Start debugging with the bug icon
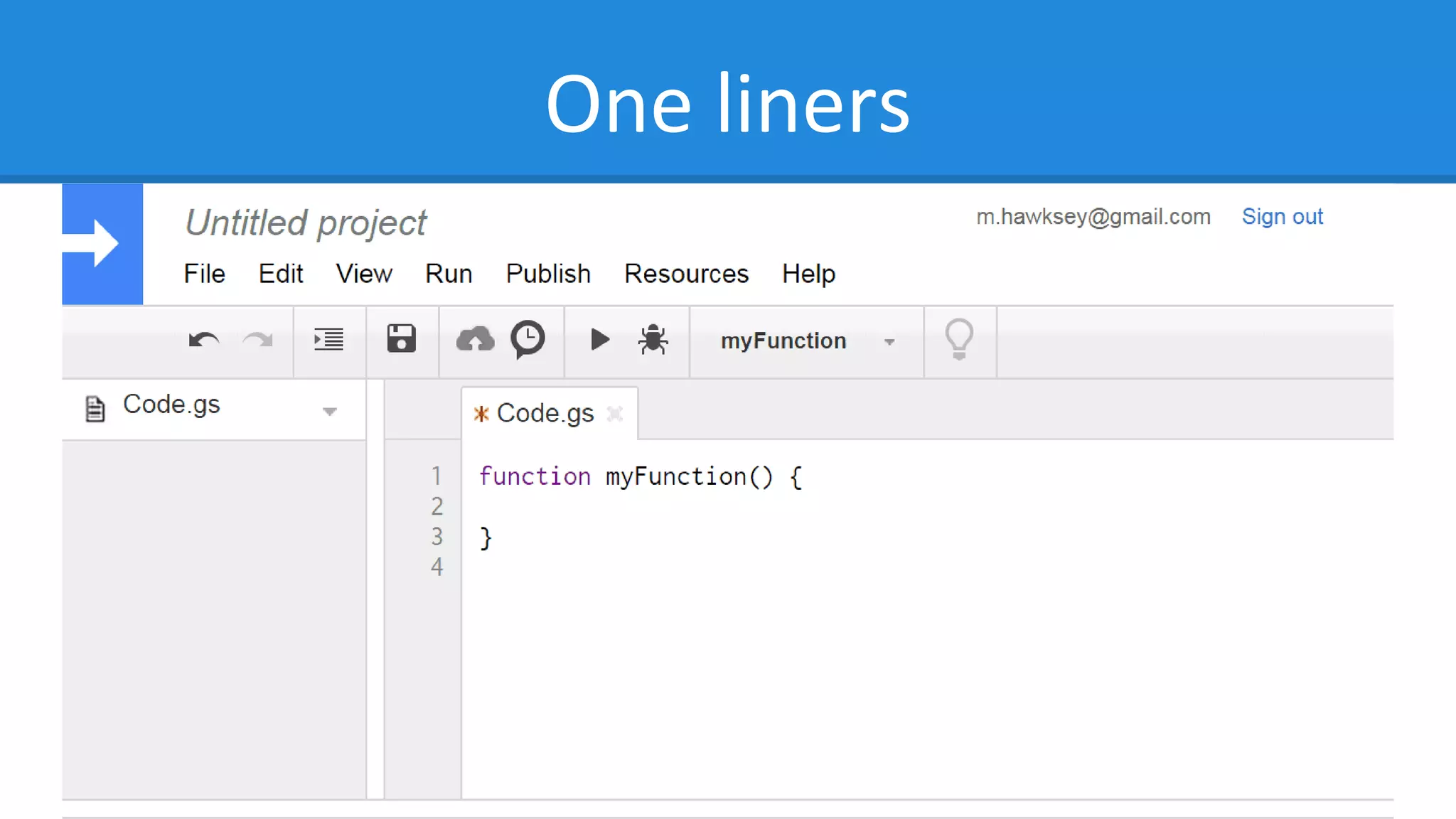Screen dimensions: 1456x819 tap(653, 340)
